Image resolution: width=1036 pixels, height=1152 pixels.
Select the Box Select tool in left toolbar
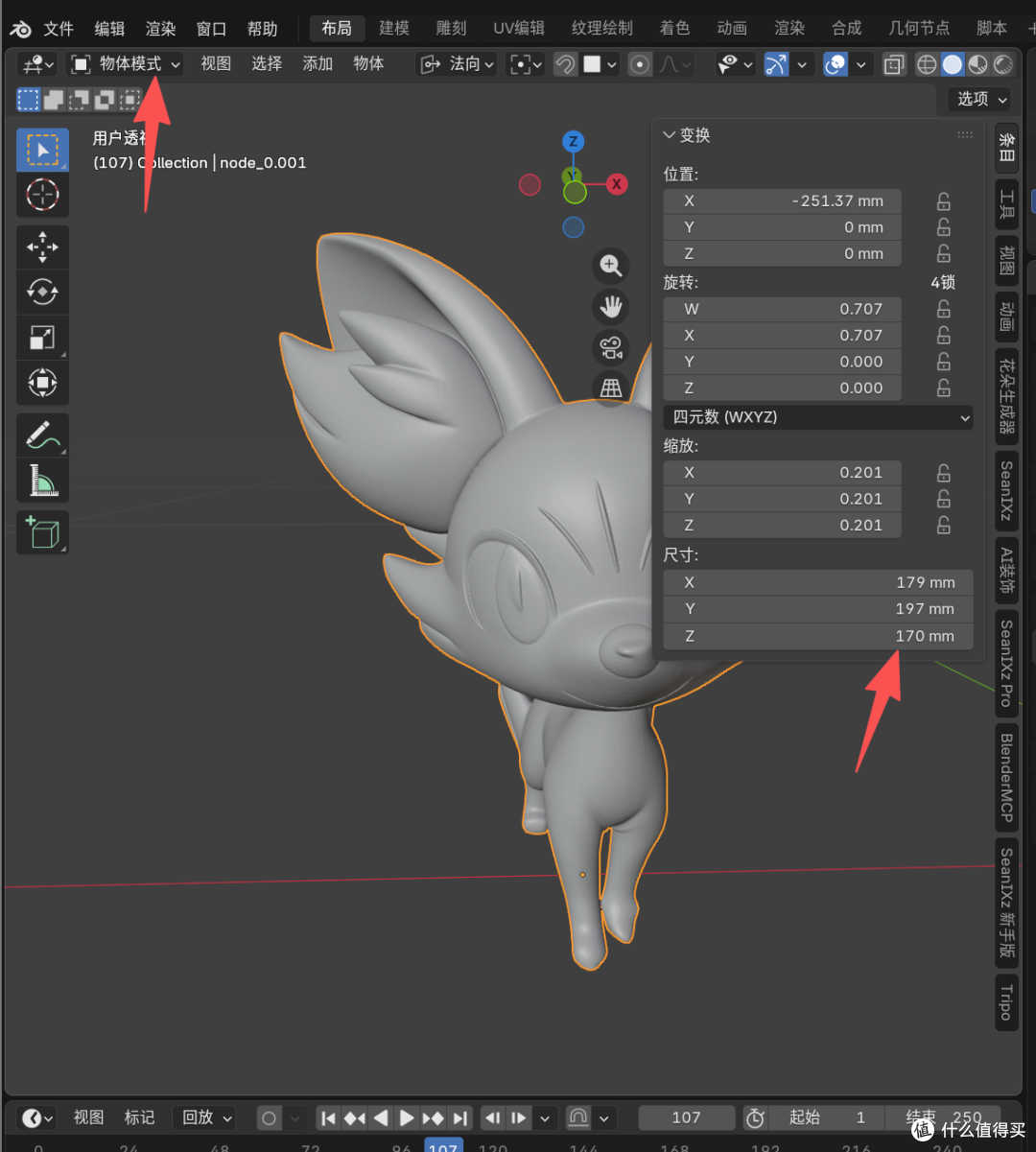pos(42,150)
